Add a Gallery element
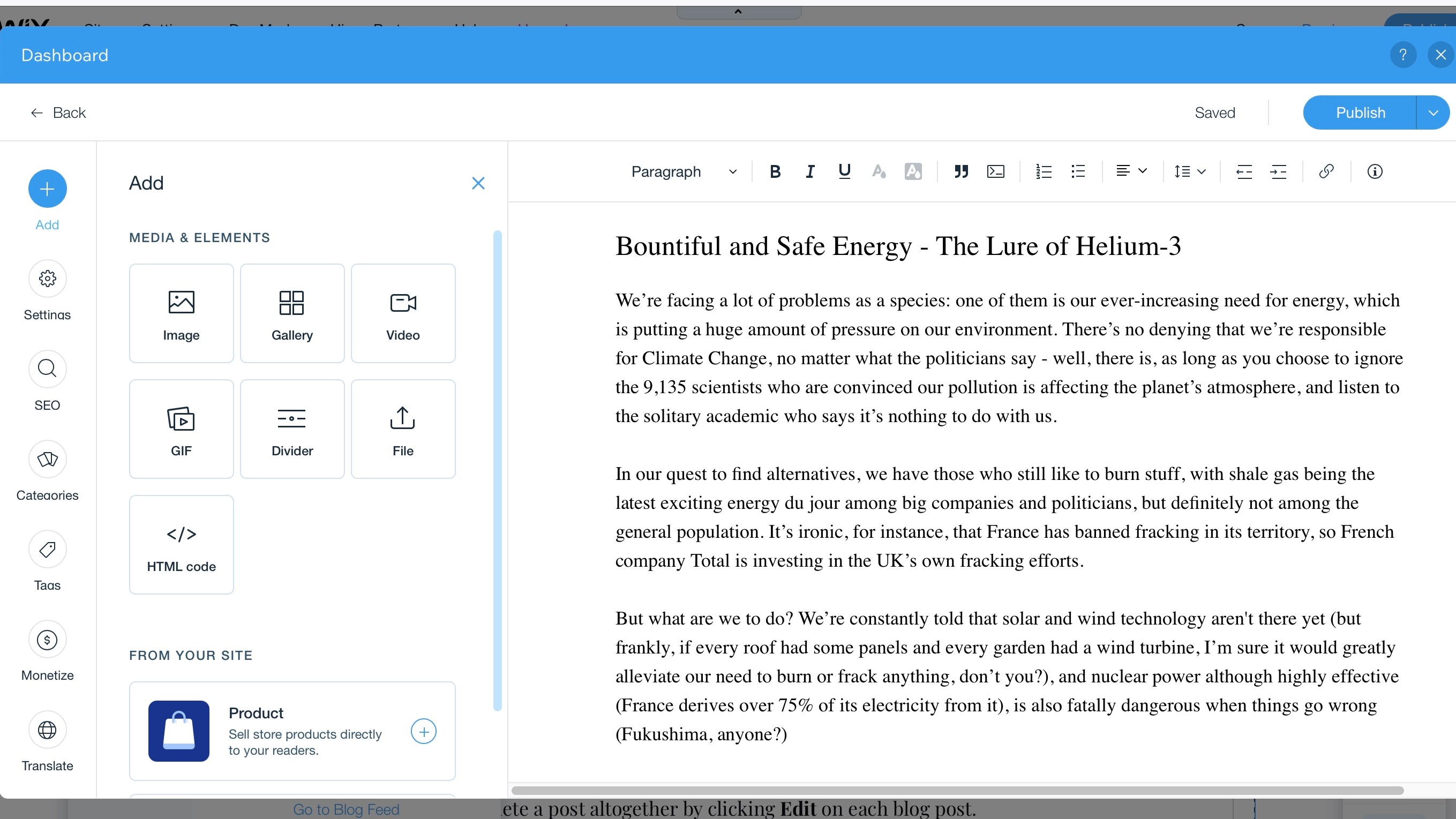Image resolution: width=1456 pixels, height=819 pixels. pos(292,313)
